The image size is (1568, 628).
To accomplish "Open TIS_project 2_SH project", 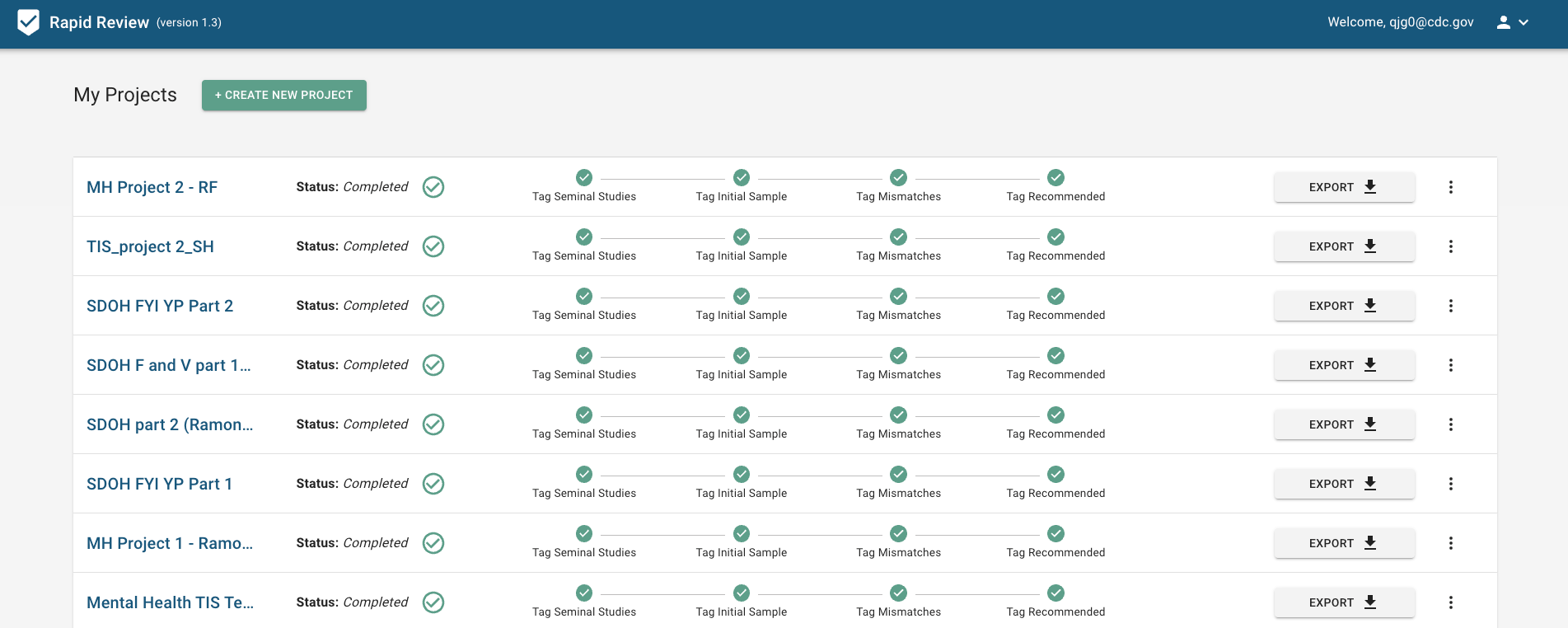I will (150, 246).
